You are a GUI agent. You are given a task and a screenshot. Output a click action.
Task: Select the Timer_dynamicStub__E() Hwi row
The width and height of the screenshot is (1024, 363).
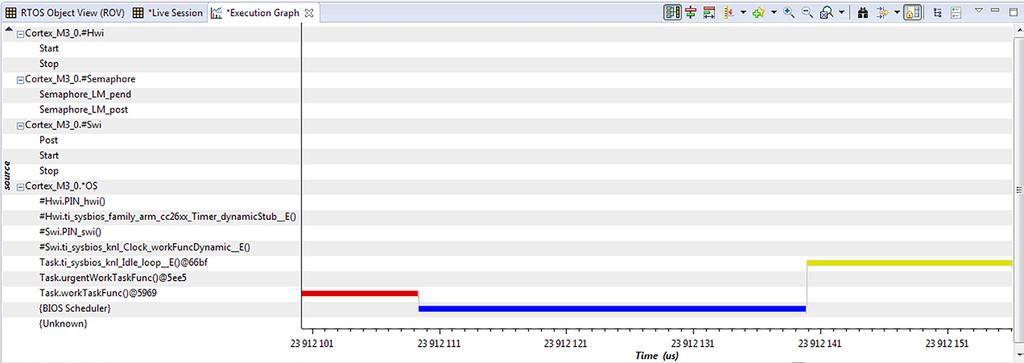coord(168,217)
